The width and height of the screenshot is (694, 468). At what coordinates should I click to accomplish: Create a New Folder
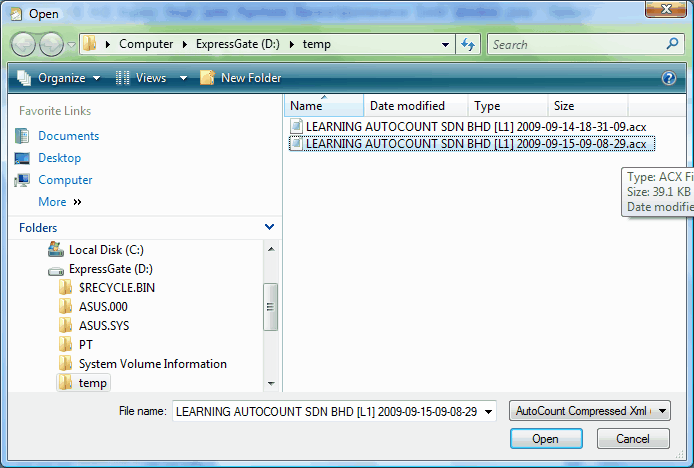[240, 78]
